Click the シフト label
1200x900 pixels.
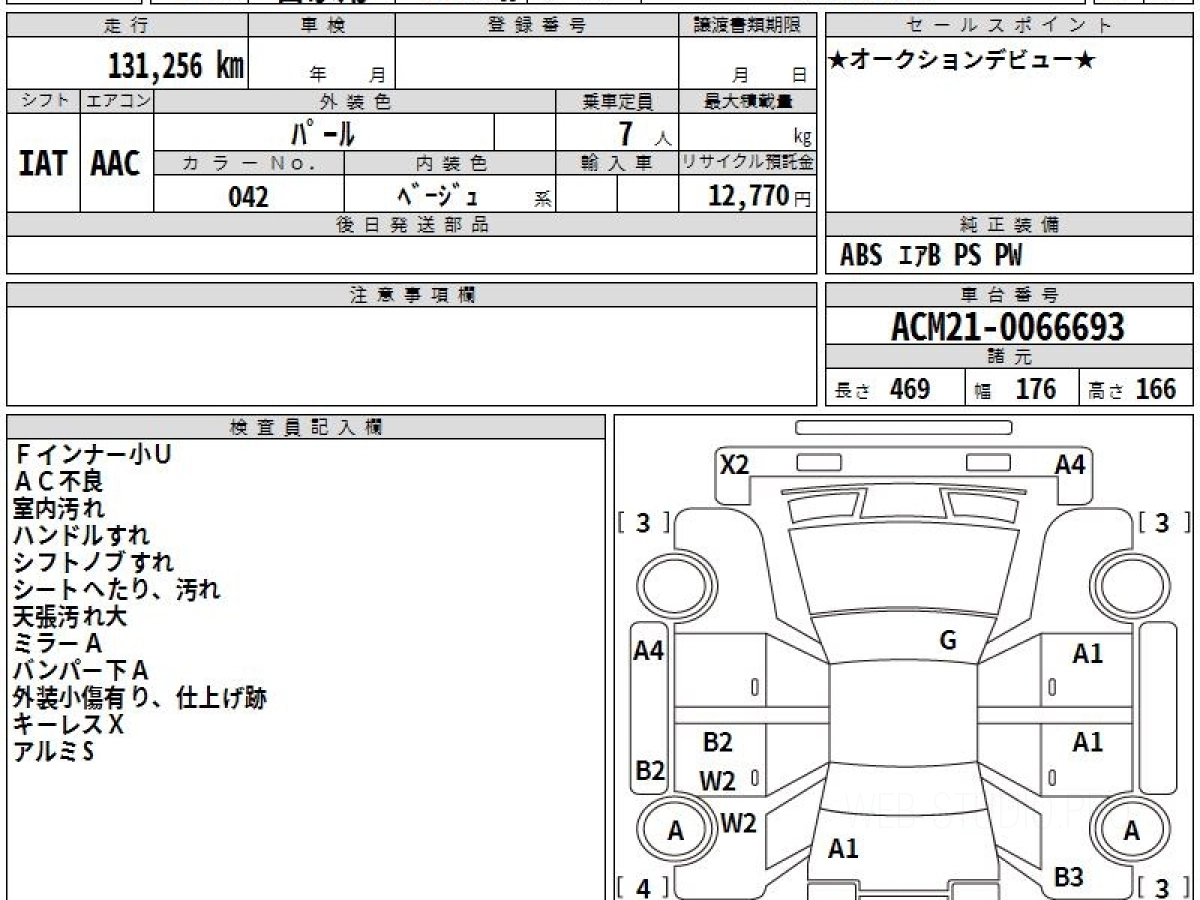click(x=43, y=101)
